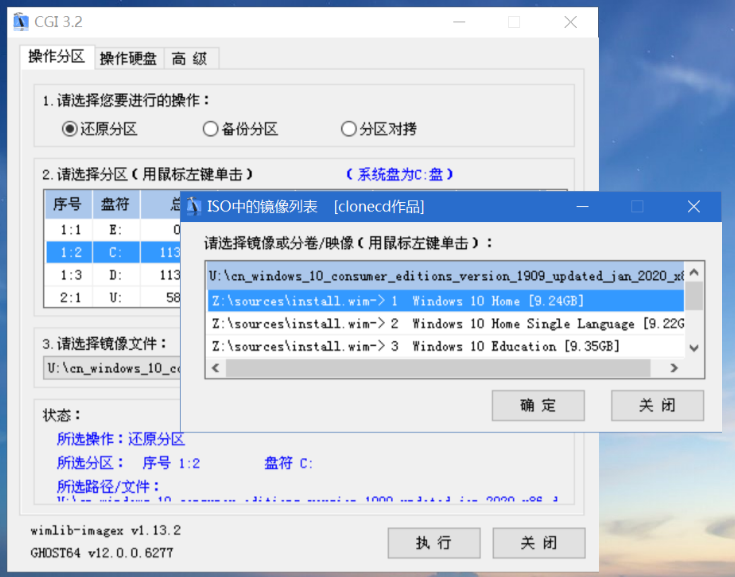Click the ISO image list dialog title icon

pyautogui.click(x=194, y=206)
